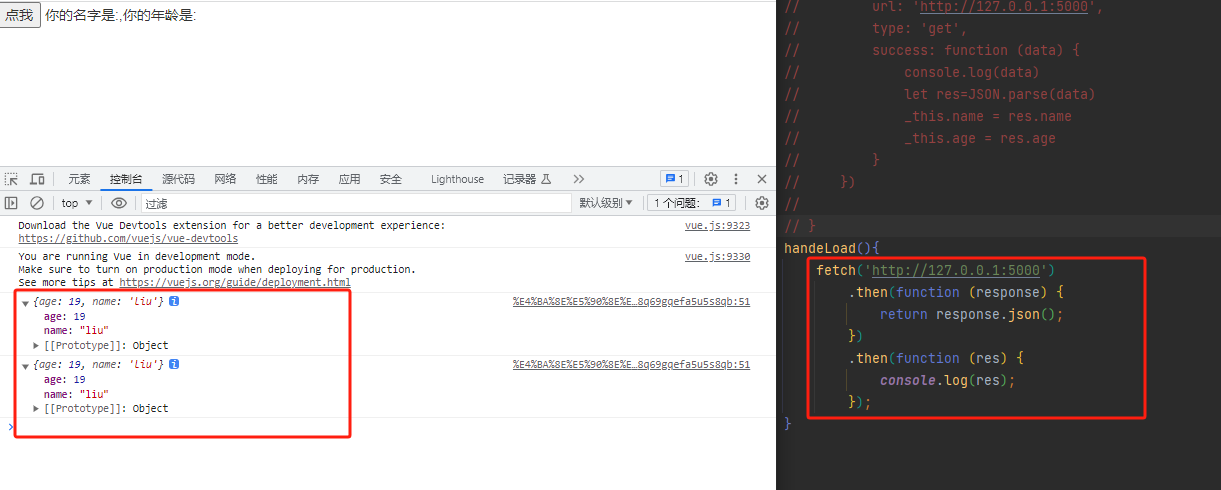Click the info icon on first logged object
The width and height of the screenshot is (1221, 490).
point(174,301)
